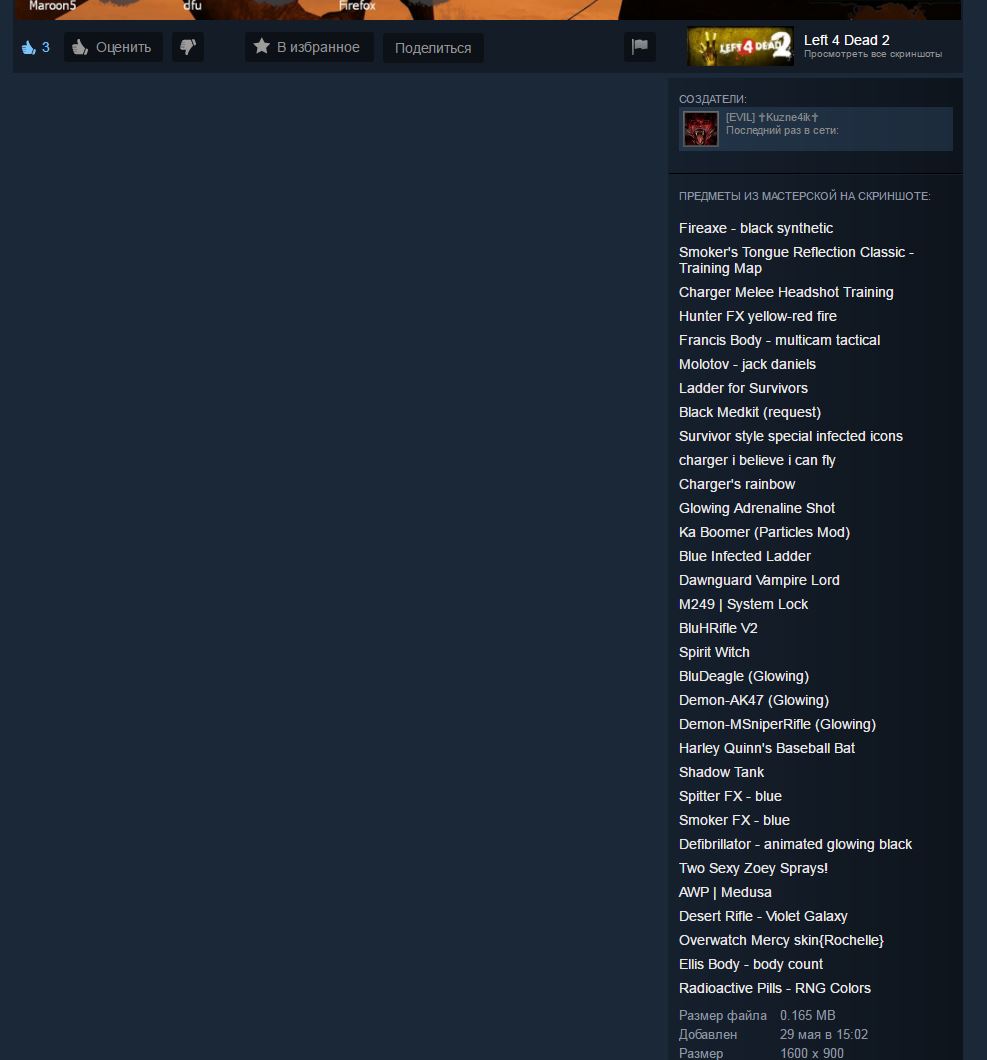Click the Поделиться share button

pos(433,48)
